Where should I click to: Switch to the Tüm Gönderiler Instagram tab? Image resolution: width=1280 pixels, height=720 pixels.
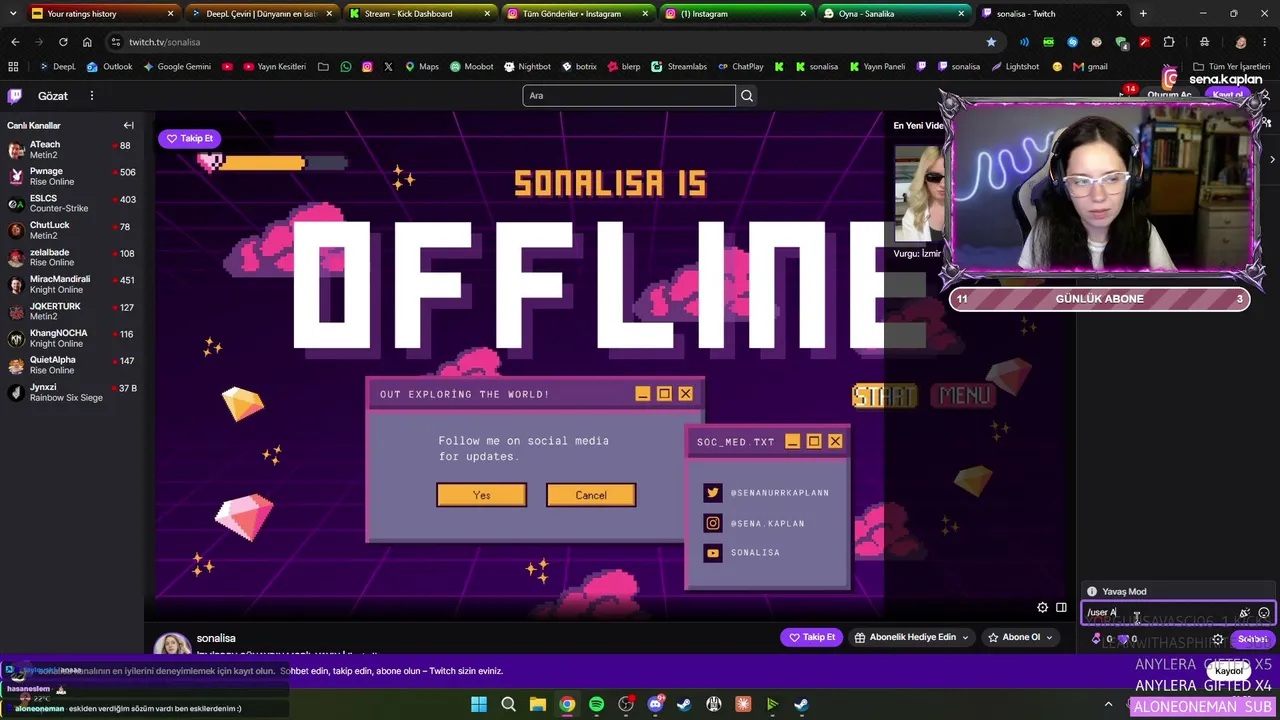tap(577, 14)
